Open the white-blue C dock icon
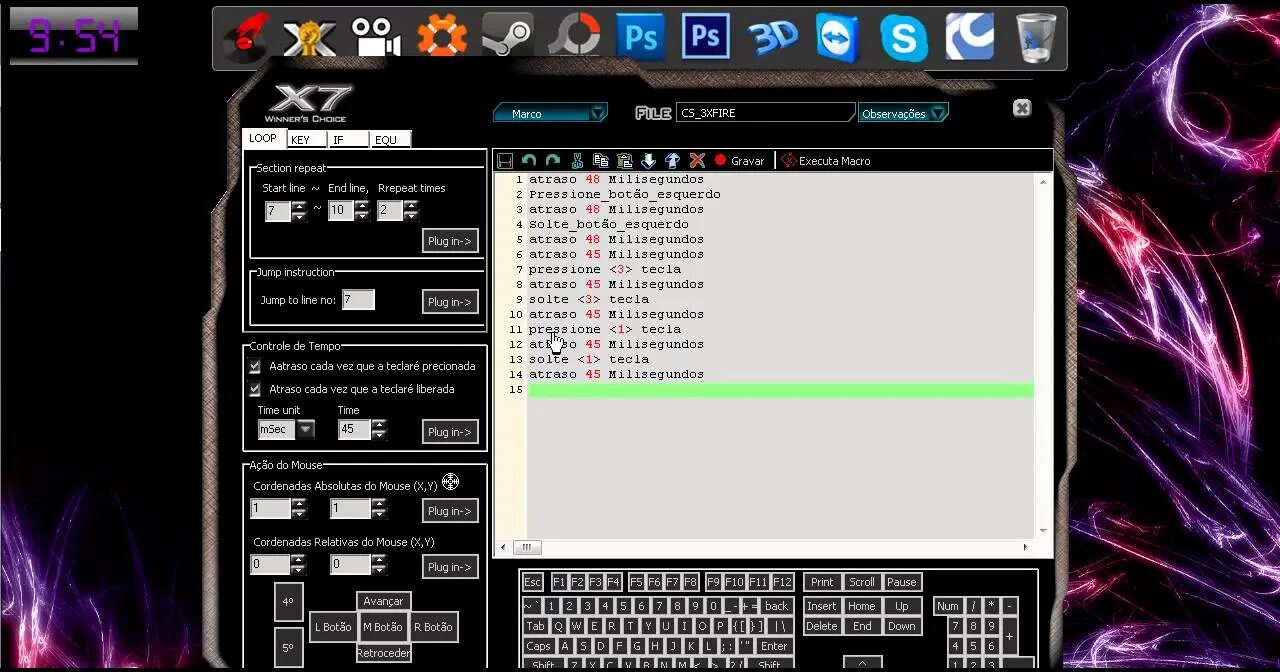This screenshot has height=672, width=1280. pyautogui.click(x=969, y=38)
